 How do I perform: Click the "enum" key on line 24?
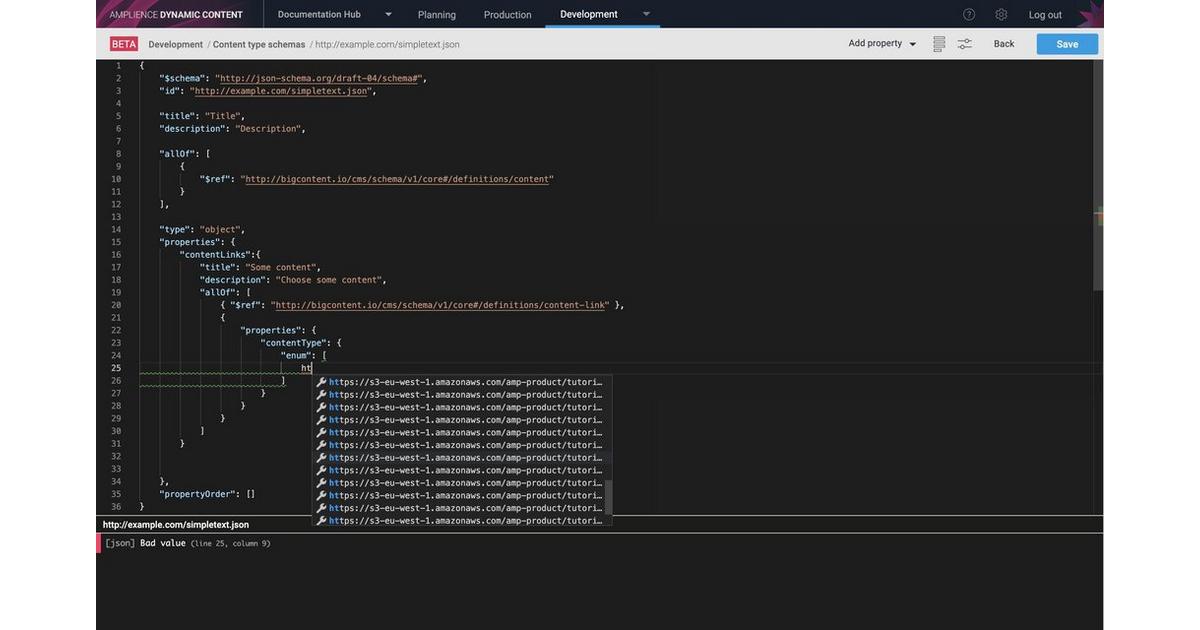tap(297, 356)
